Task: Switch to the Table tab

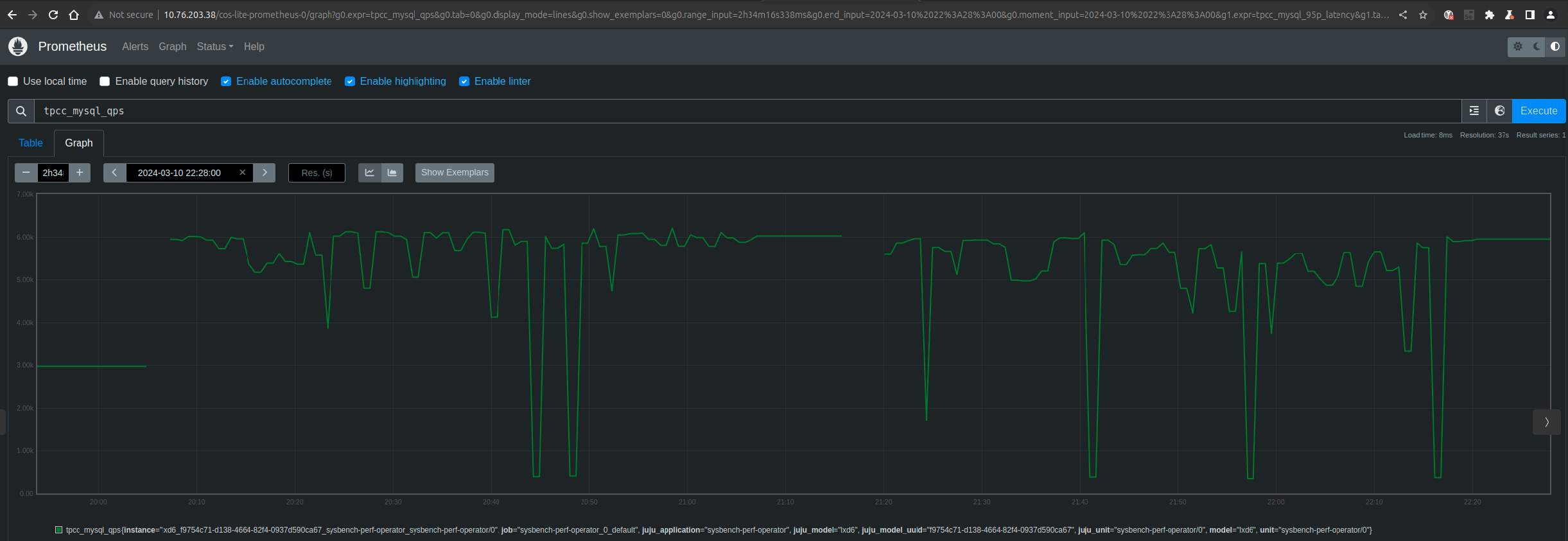Action: (x=31, y=143)
